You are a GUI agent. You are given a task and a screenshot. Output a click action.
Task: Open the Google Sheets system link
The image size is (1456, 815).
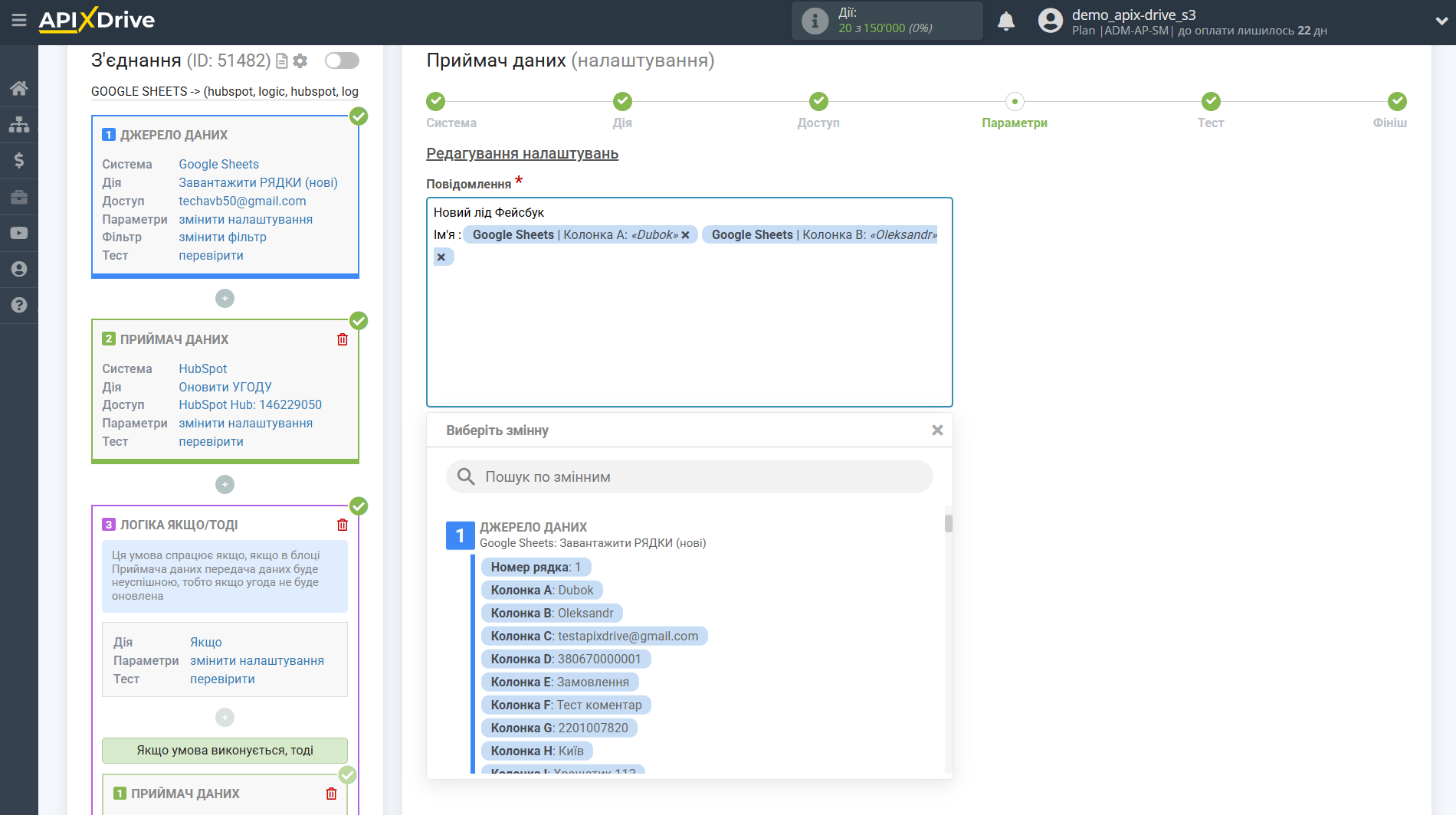point(219,164)
